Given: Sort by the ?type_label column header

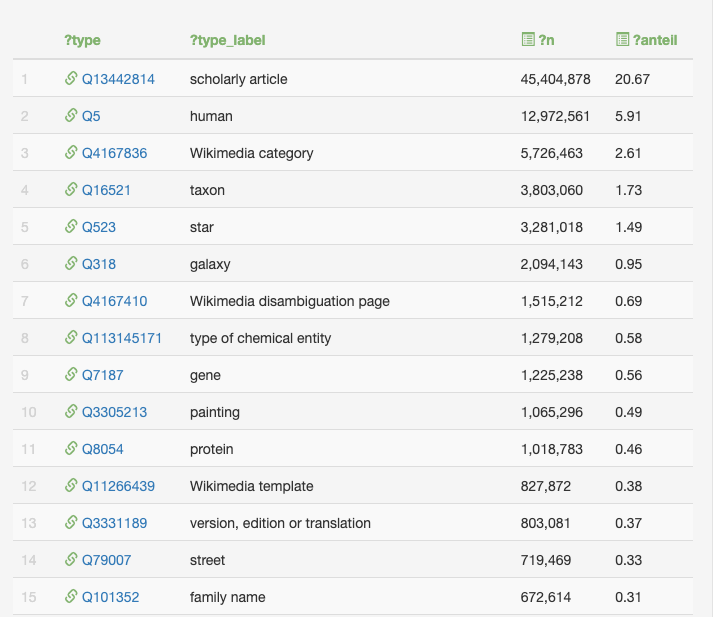Looking at the screenshot, I should [227, 40].
